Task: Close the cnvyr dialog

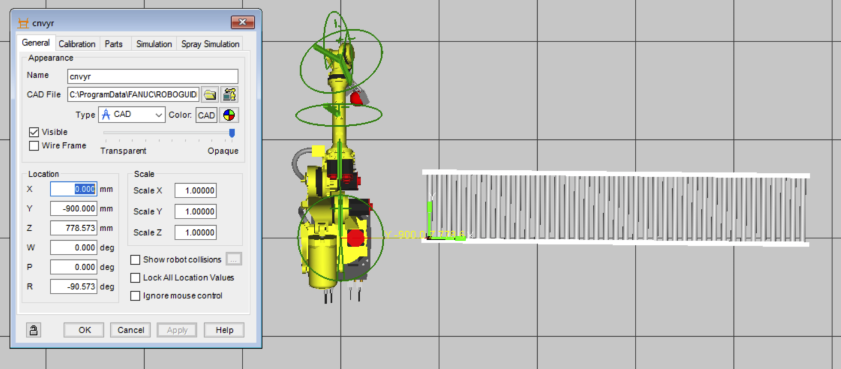Action: point(242,23)
